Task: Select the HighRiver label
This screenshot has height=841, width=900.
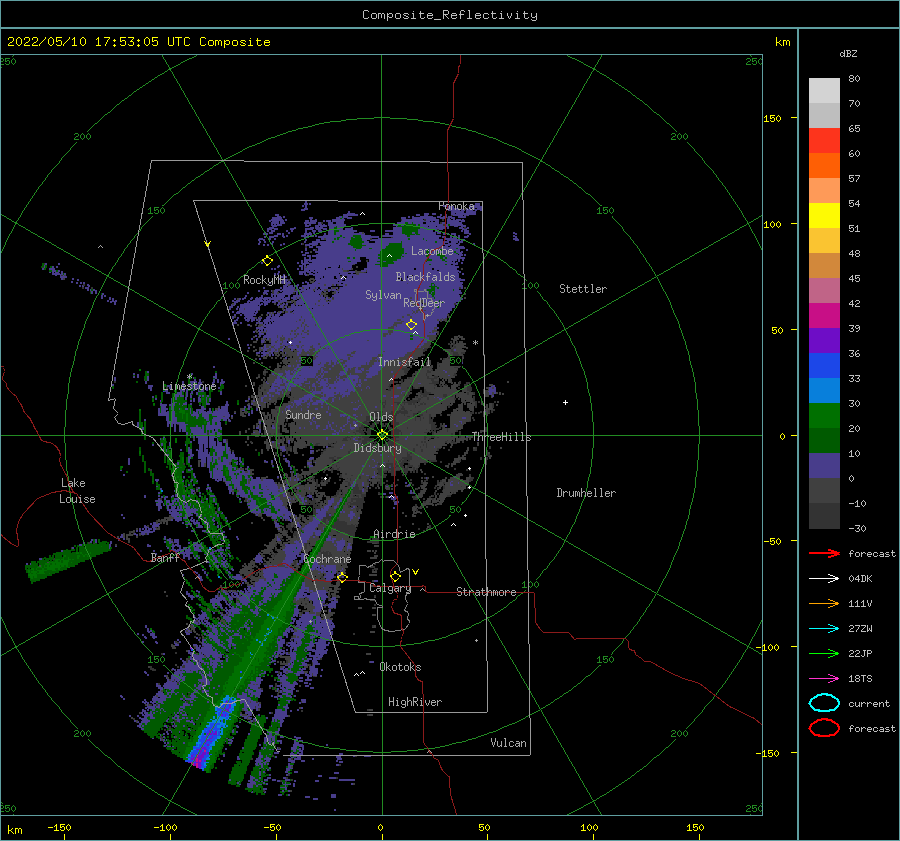Action: tap(415, 702)
